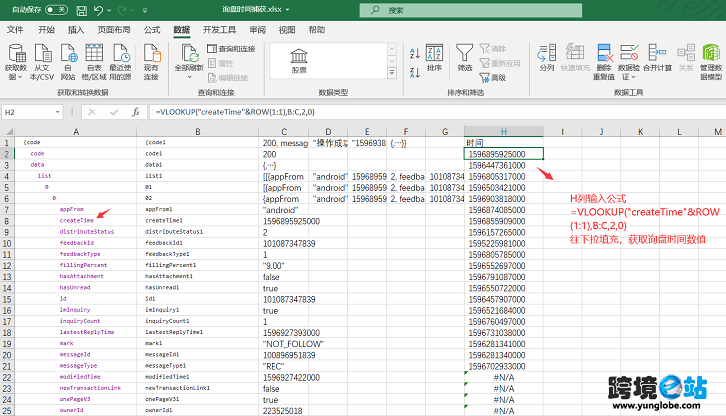Click the 重新应用 filter button
Screen dimensions: 726x416
500,63
